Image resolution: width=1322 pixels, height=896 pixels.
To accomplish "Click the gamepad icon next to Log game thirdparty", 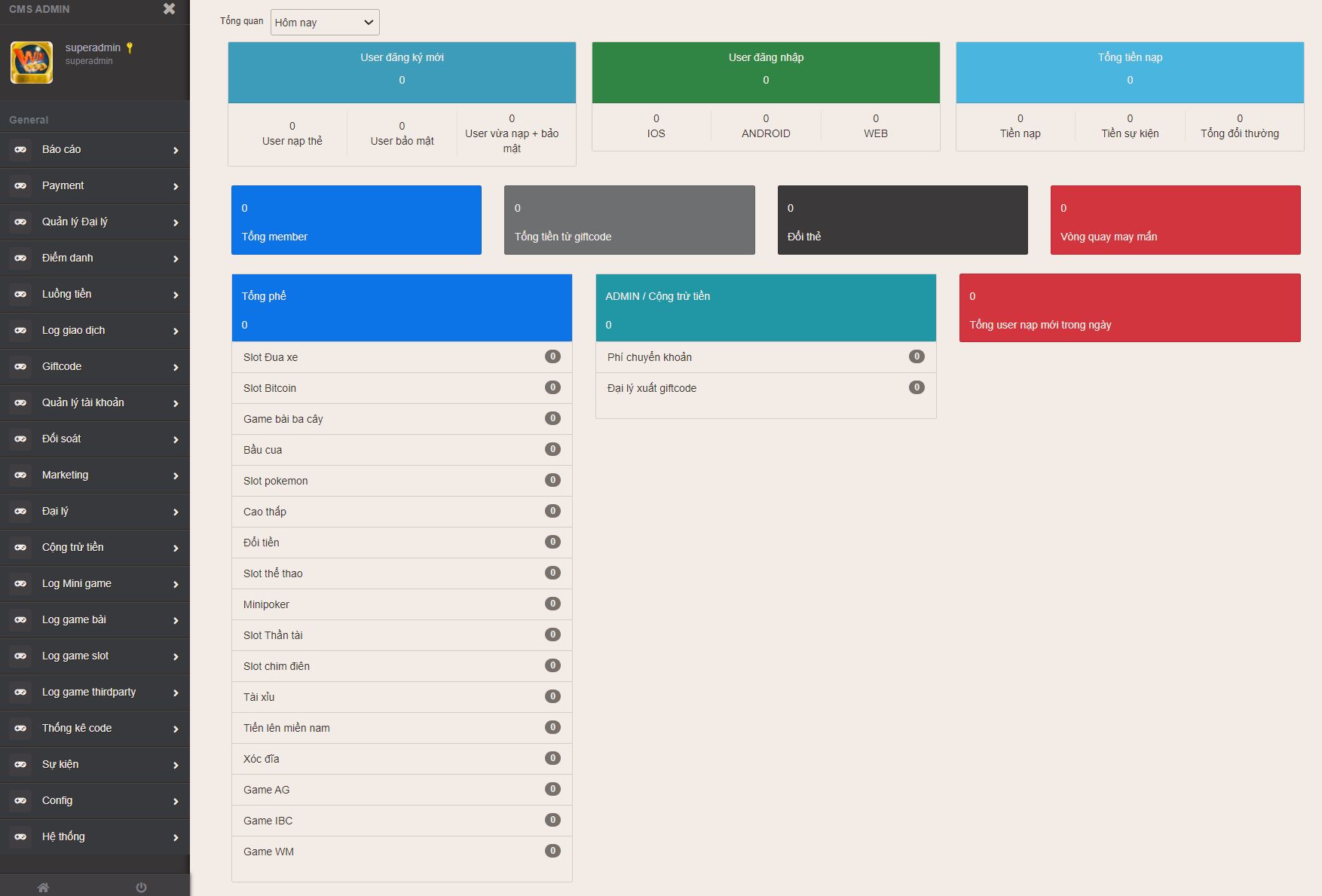I will pos(20,693).
